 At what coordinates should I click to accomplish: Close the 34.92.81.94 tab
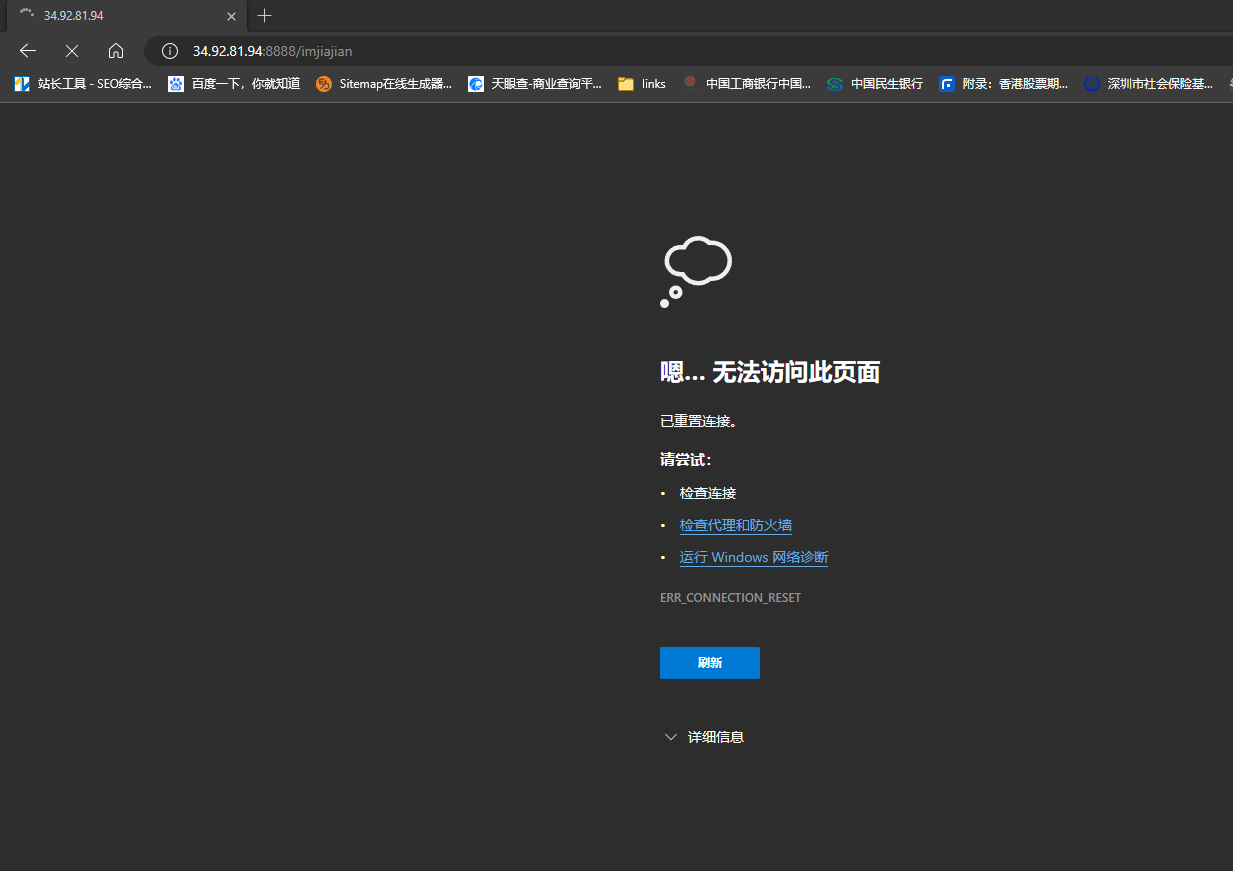tap(231, 16)
